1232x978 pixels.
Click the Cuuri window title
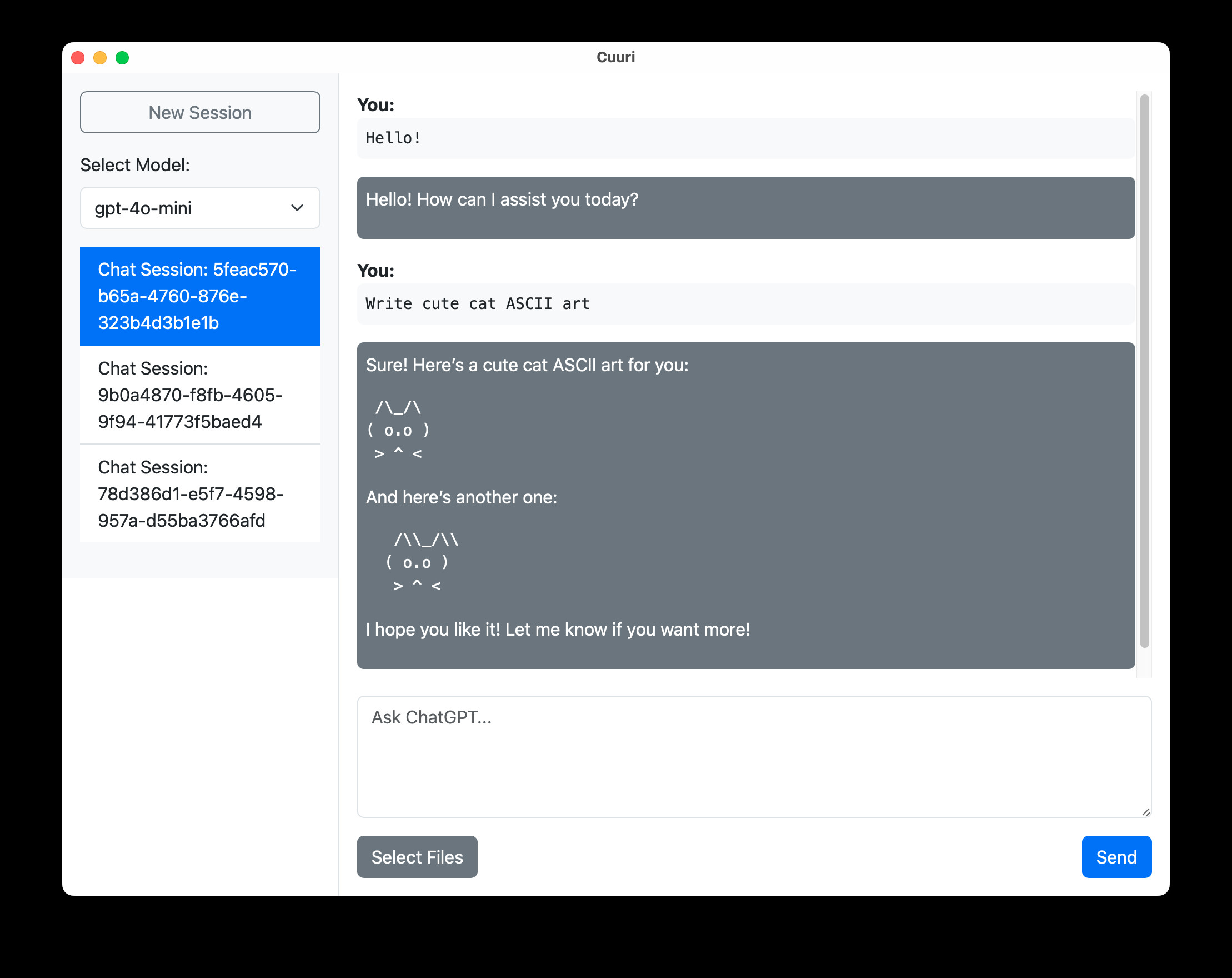tap(615, 57)
